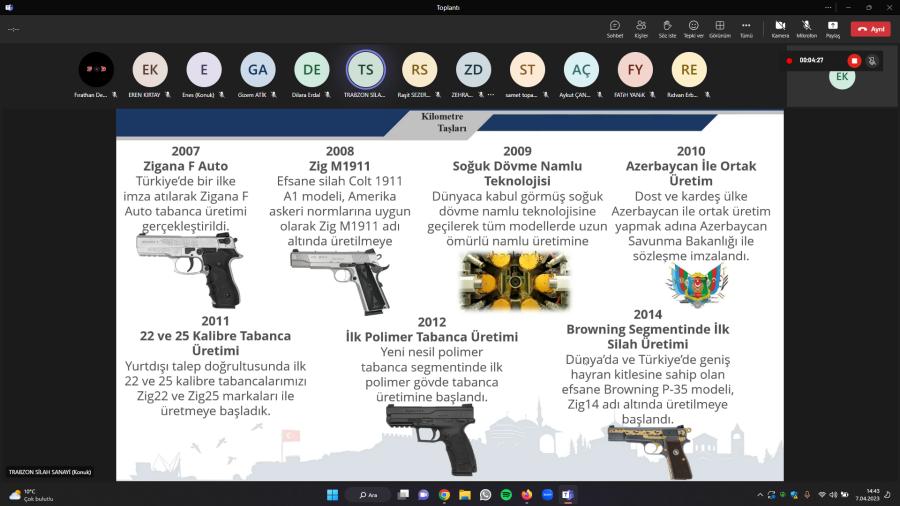Open the Görünüm view options
The image size is (900, 506).
(720, 29)
